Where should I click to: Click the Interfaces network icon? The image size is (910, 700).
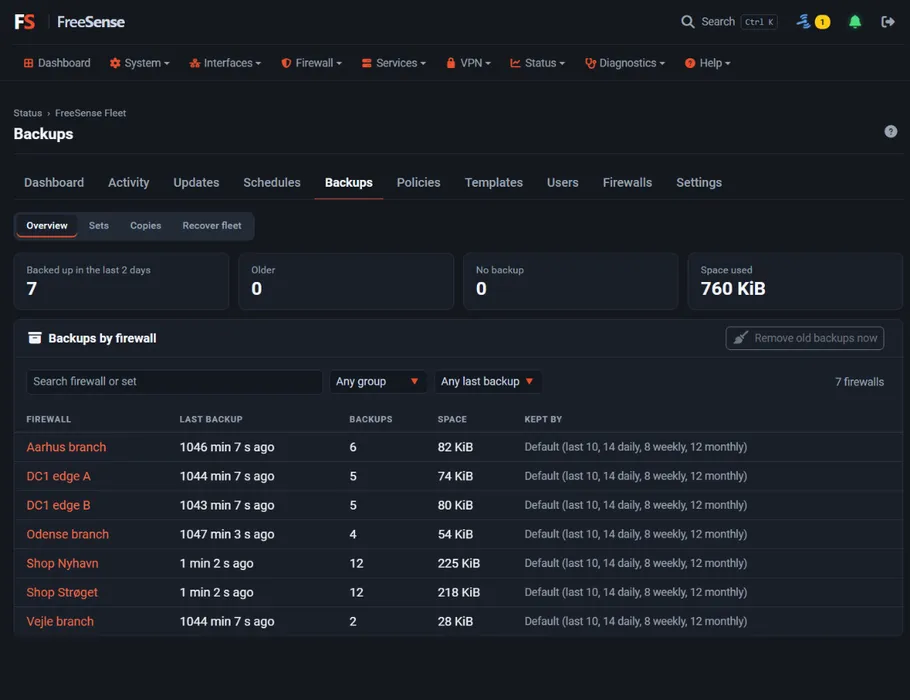pos(194,63)
